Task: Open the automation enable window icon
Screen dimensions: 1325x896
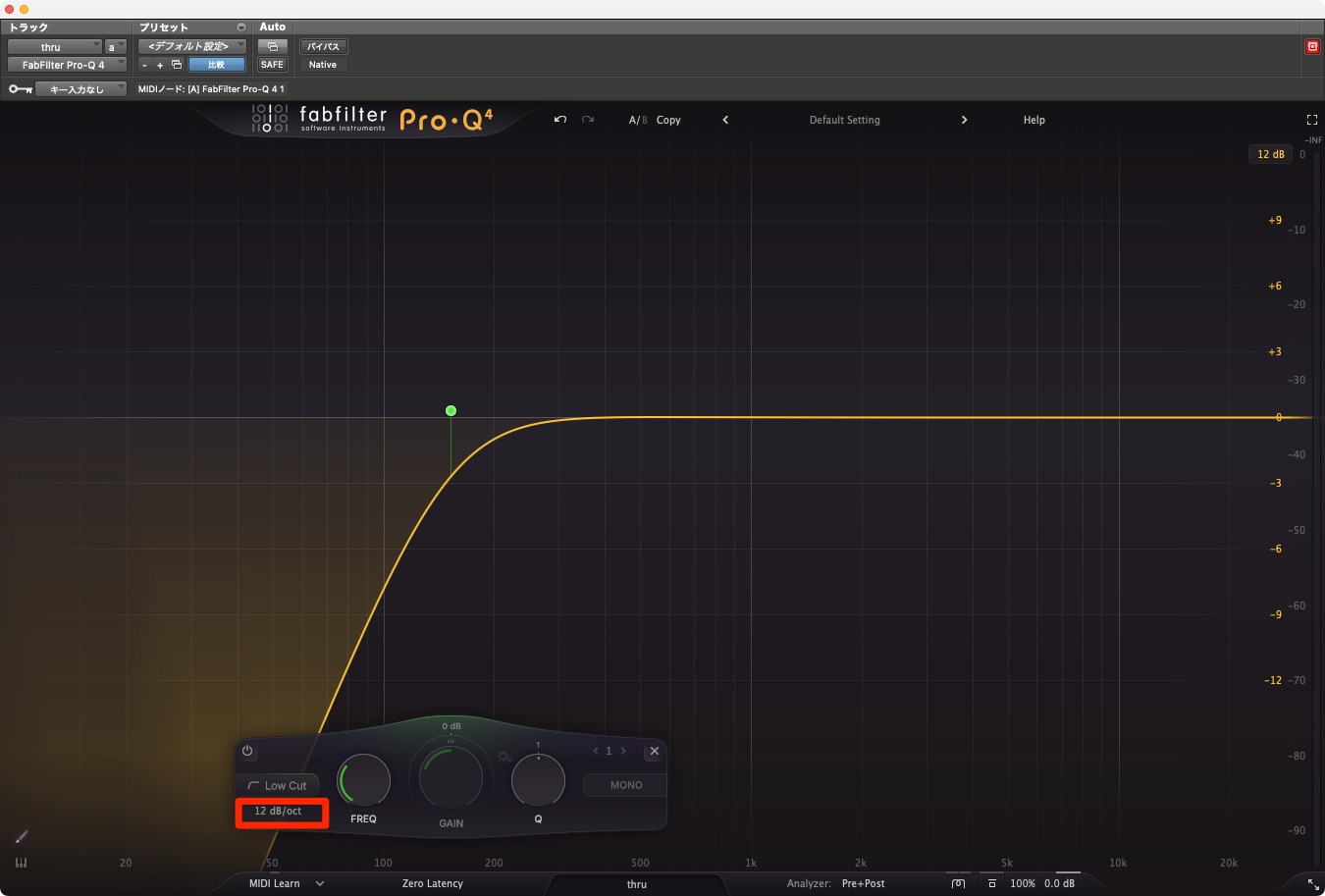Action: [x=272, y=46]
